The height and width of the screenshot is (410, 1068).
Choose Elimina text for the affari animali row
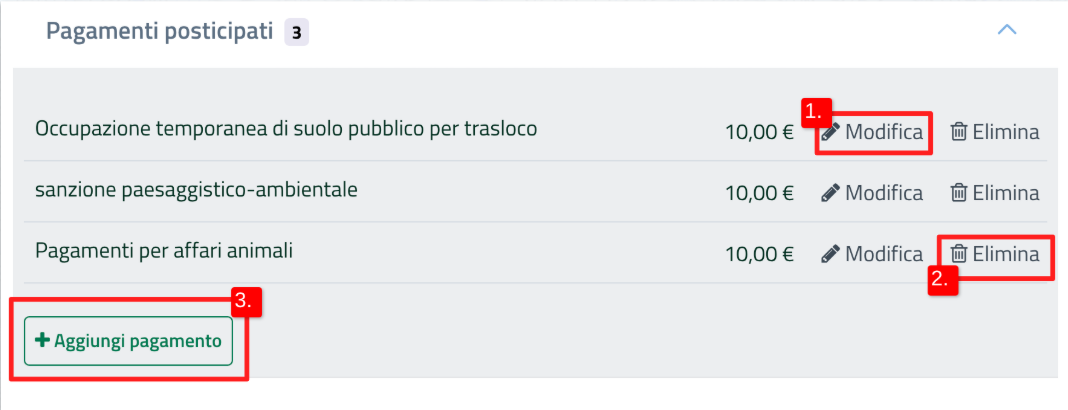(1006, 254)
